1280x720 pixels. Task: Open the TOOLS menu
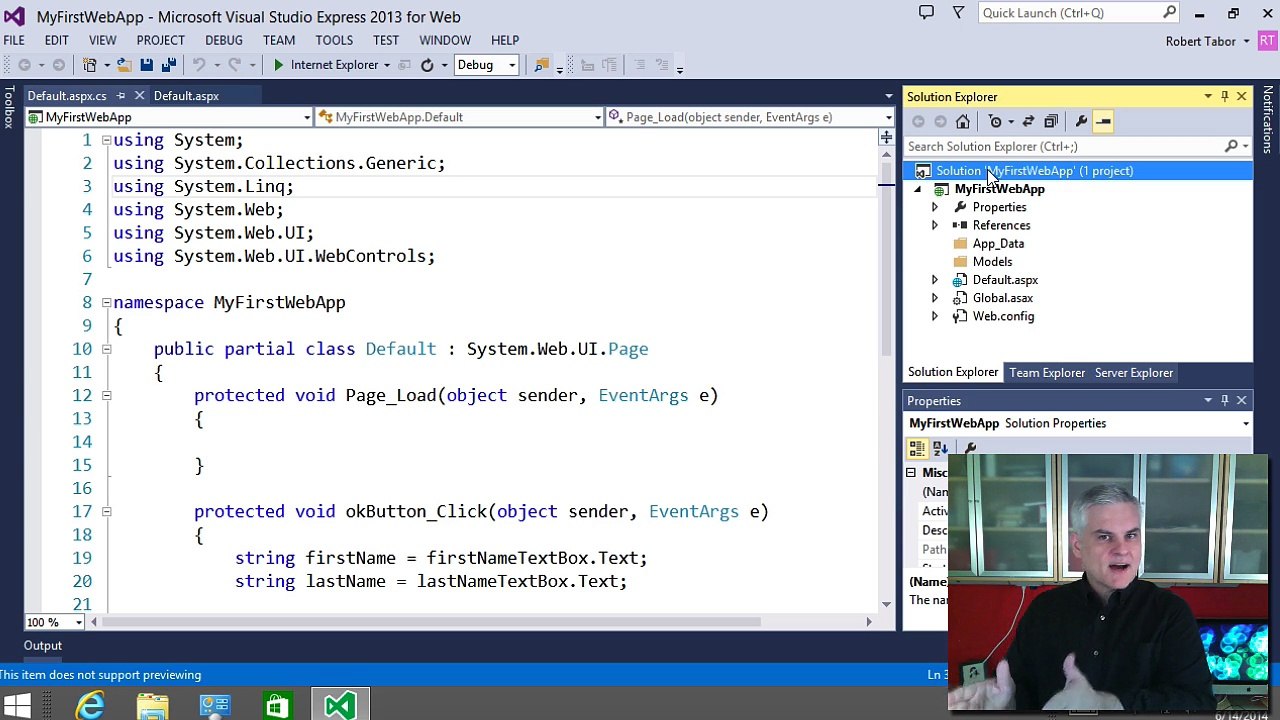334,40
